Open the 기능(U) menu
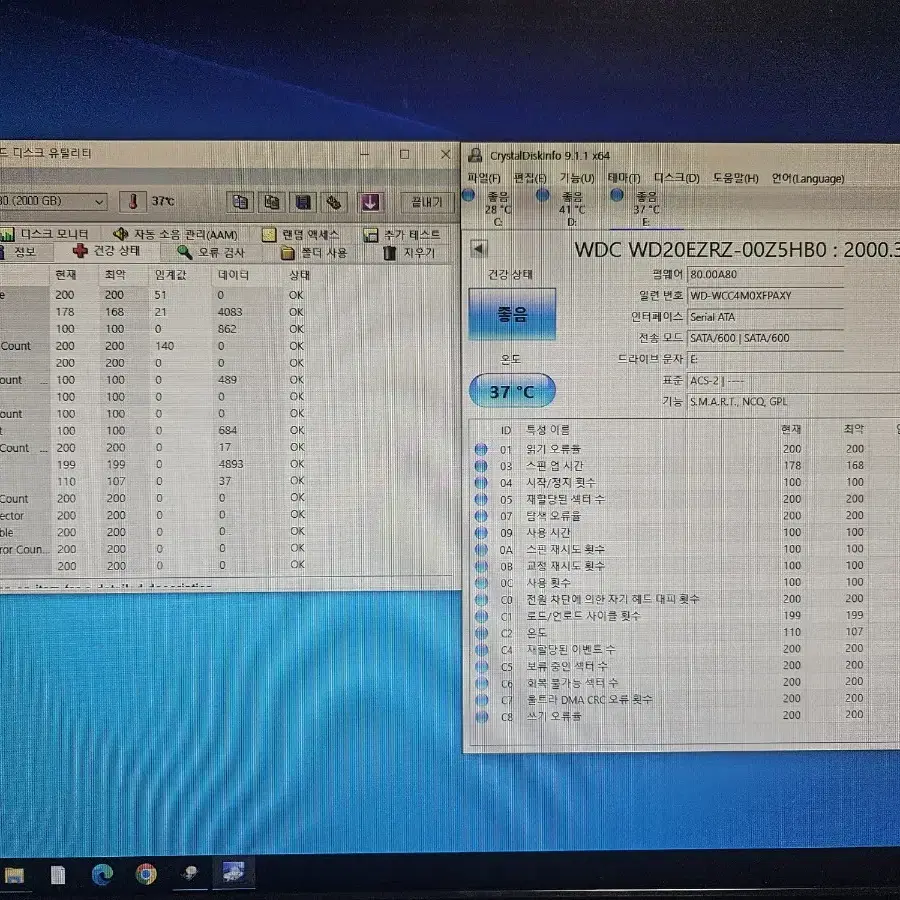 click(x=577, y=178)
